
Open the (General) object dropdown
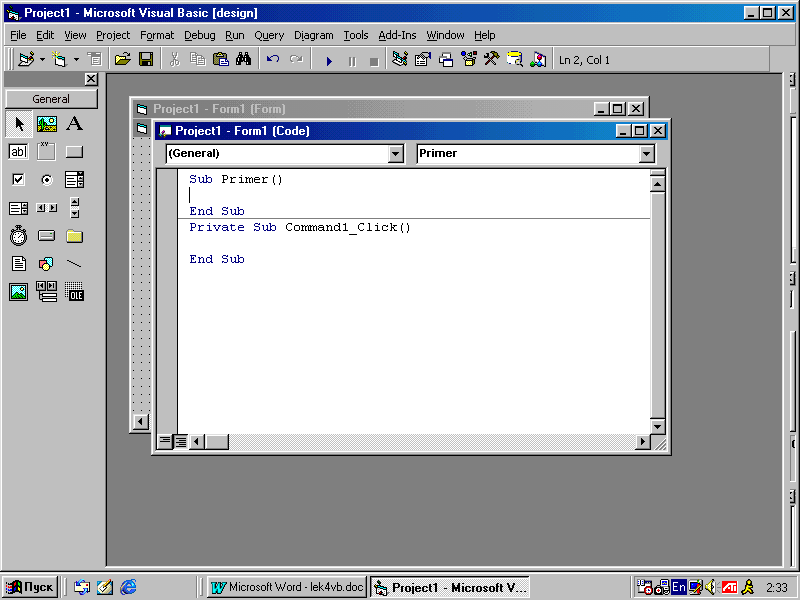click(x=396, y=154)
